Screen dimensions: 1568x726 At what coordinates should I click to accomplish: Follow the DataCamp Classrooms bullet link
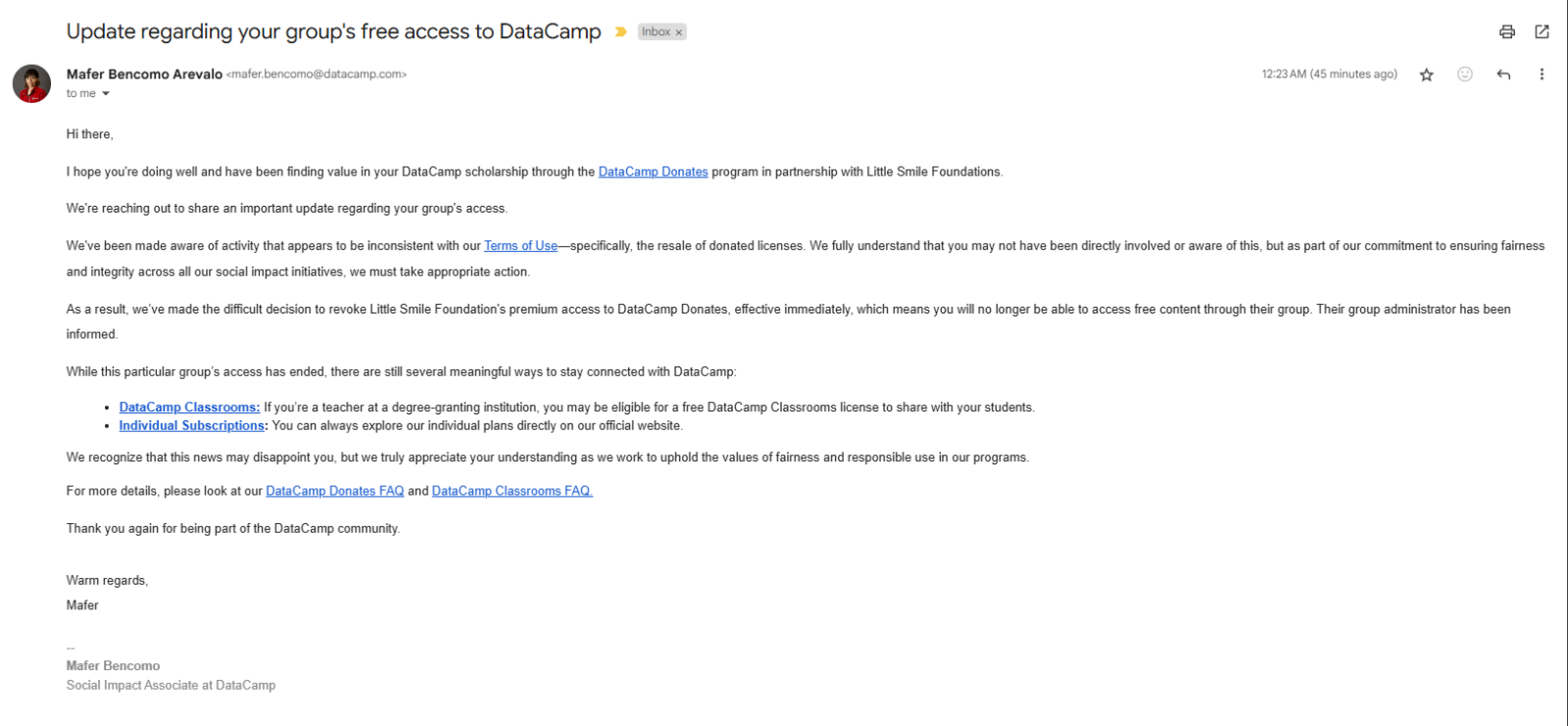click(x=189, y=408)
